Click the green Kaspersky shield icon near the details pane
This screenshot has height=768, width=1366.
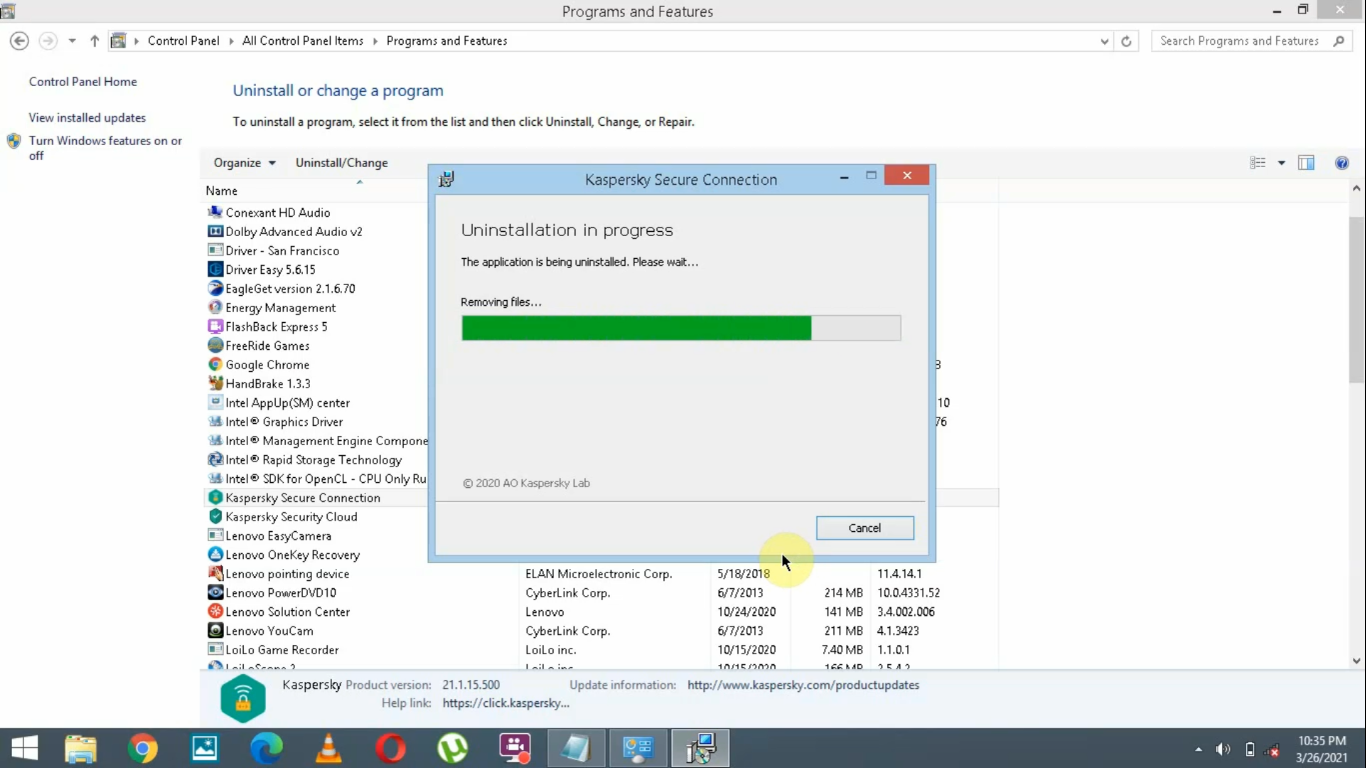(242, 695)
